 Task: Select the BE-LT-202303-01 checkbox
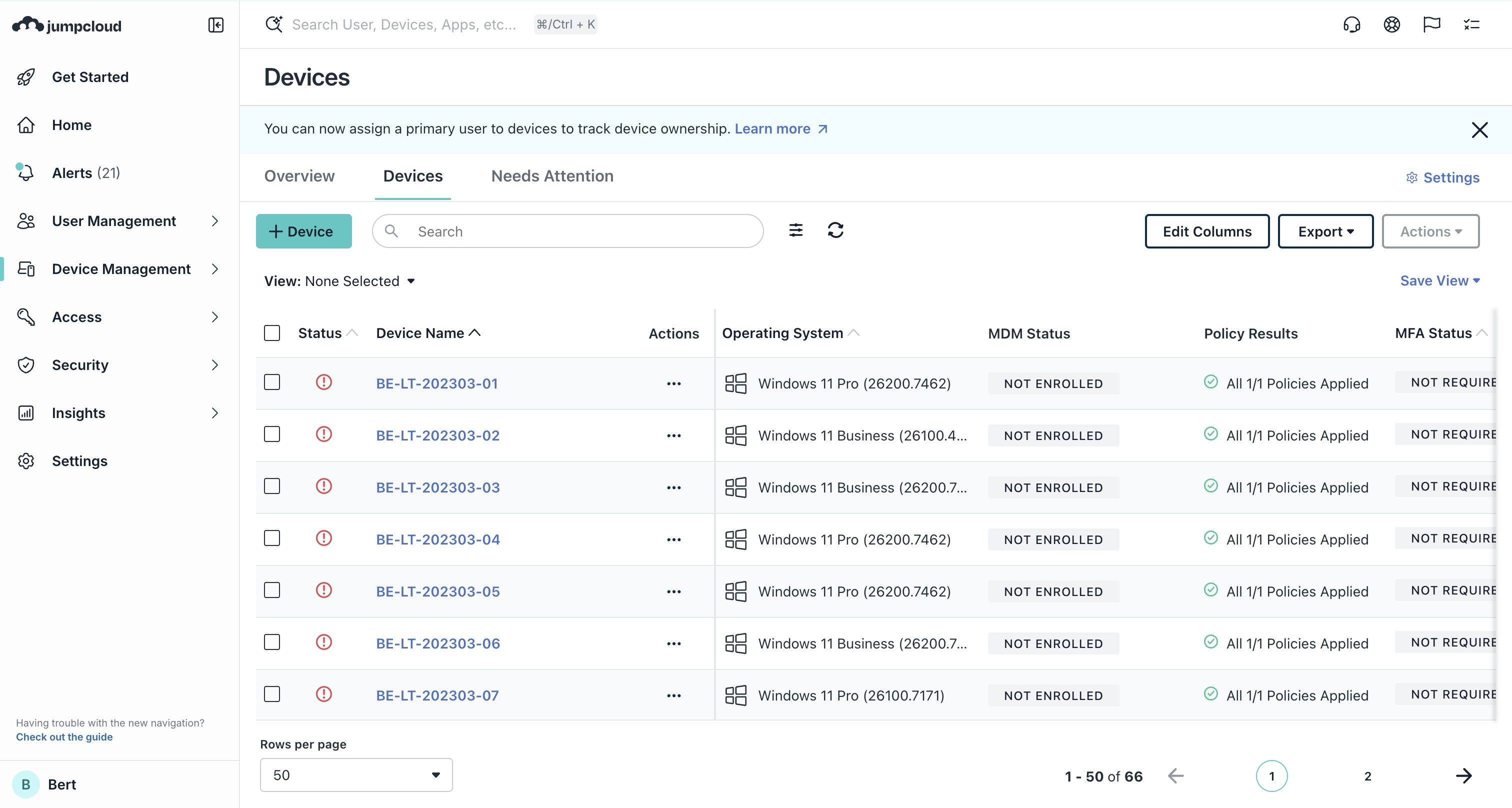click(x=272, y=382)
